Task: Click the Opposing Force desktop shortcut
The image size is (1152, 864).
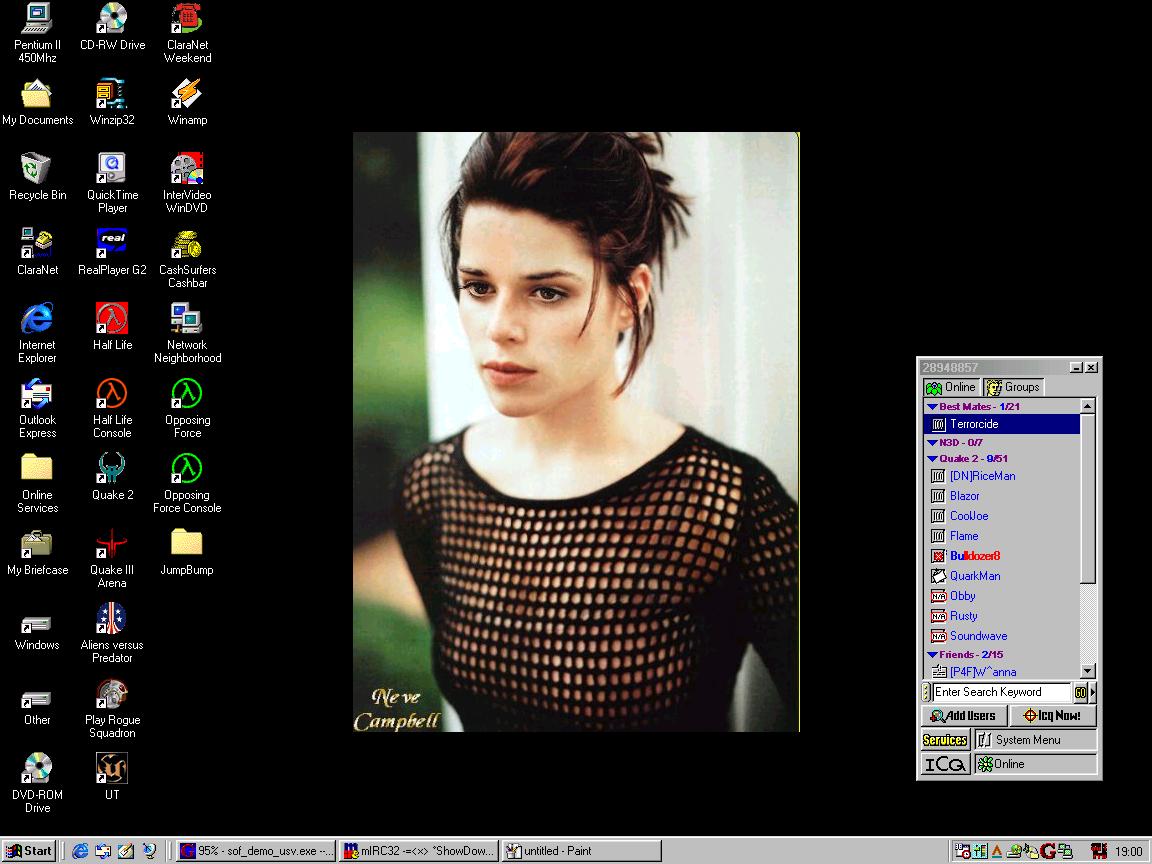Action: coord(187,394)
